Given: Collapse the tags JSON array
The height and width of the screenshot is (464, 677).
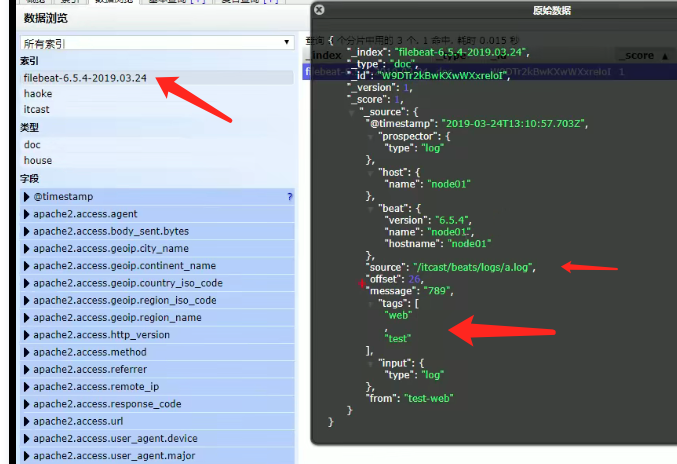Looking at the screenshot, I should point(370,304).
